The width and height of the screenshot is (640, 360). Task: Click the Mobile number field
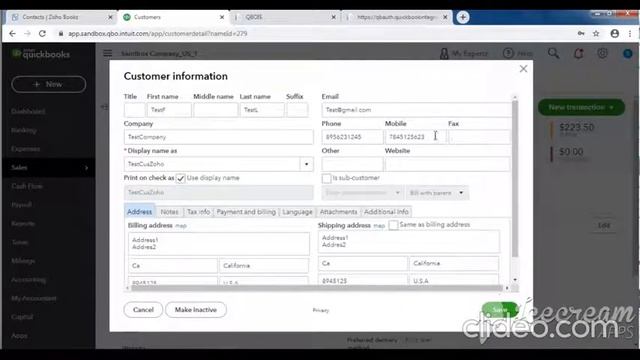[x=416, y=137]
